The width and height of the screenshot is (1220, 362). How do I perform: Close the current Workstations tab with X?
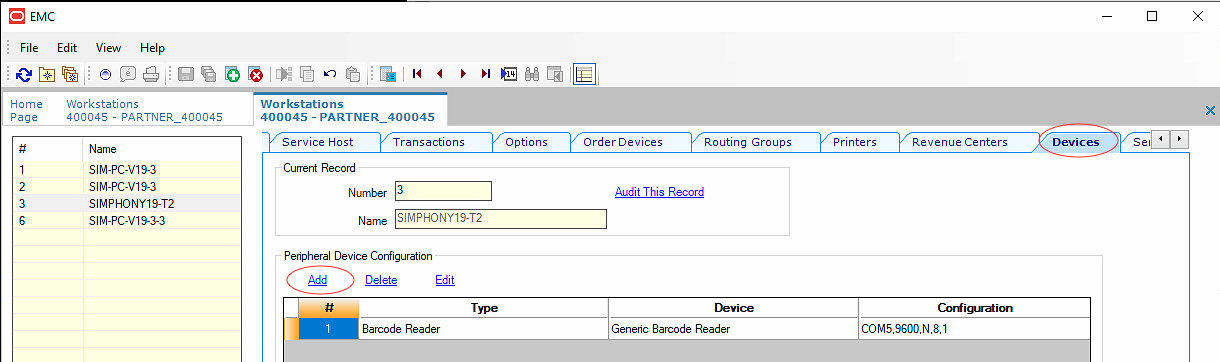(1210, 110)
